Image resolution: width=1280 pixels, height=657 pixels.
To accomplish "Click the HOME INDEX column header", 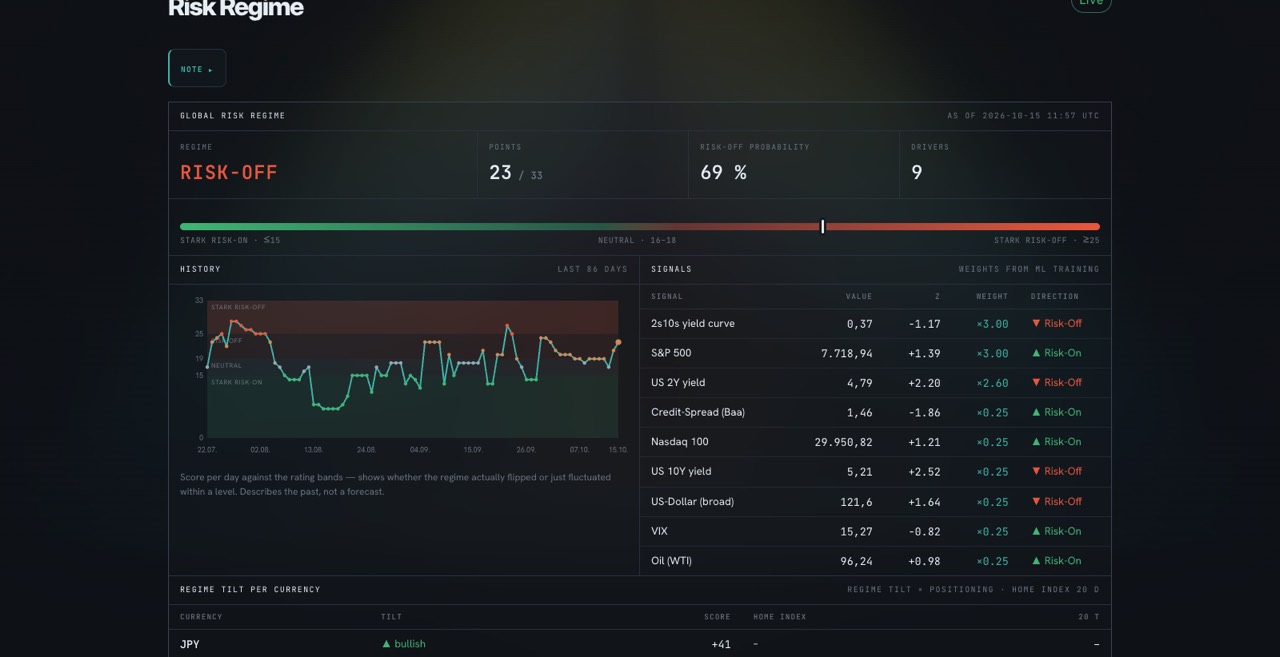I will (x=780, y=617).
